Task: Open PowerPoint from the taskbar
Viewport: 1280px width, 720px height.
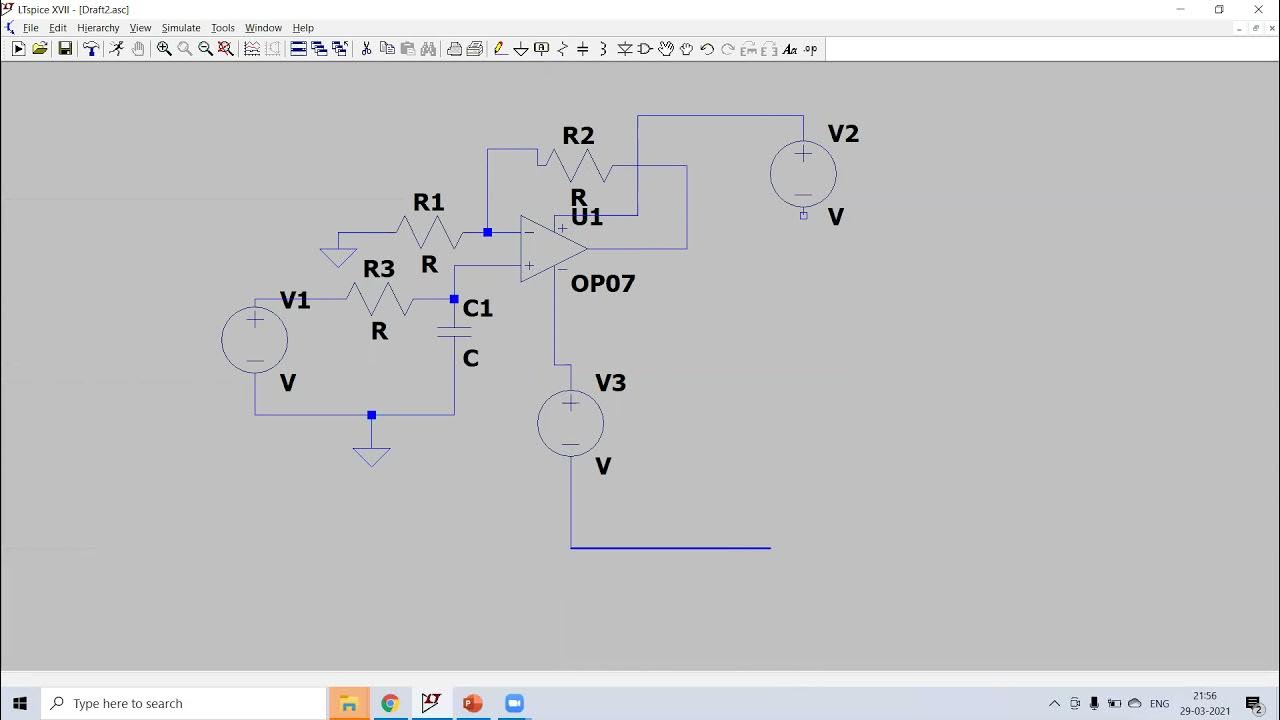Action: pyautogui.click(x=472, y=703)
